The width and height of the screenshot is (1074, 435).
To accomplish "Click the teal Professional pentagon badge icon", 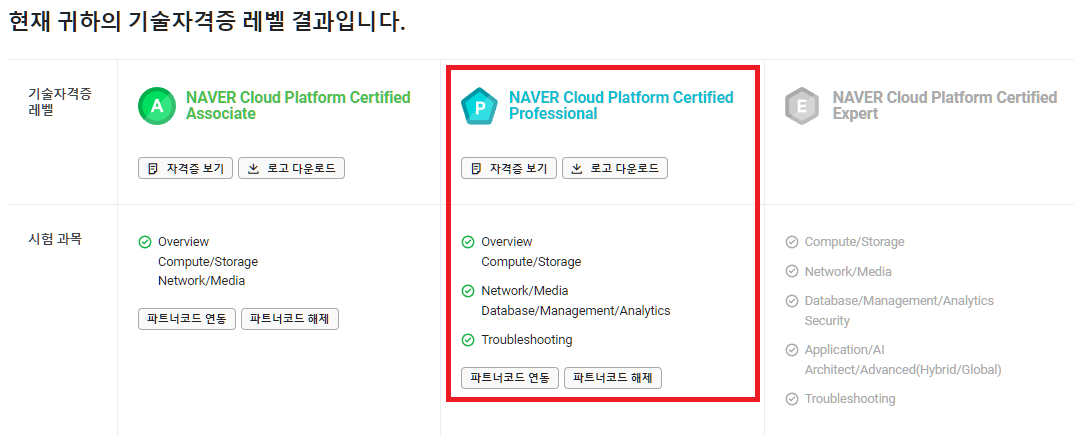I will pyautogui.click(x=480, y=105).
